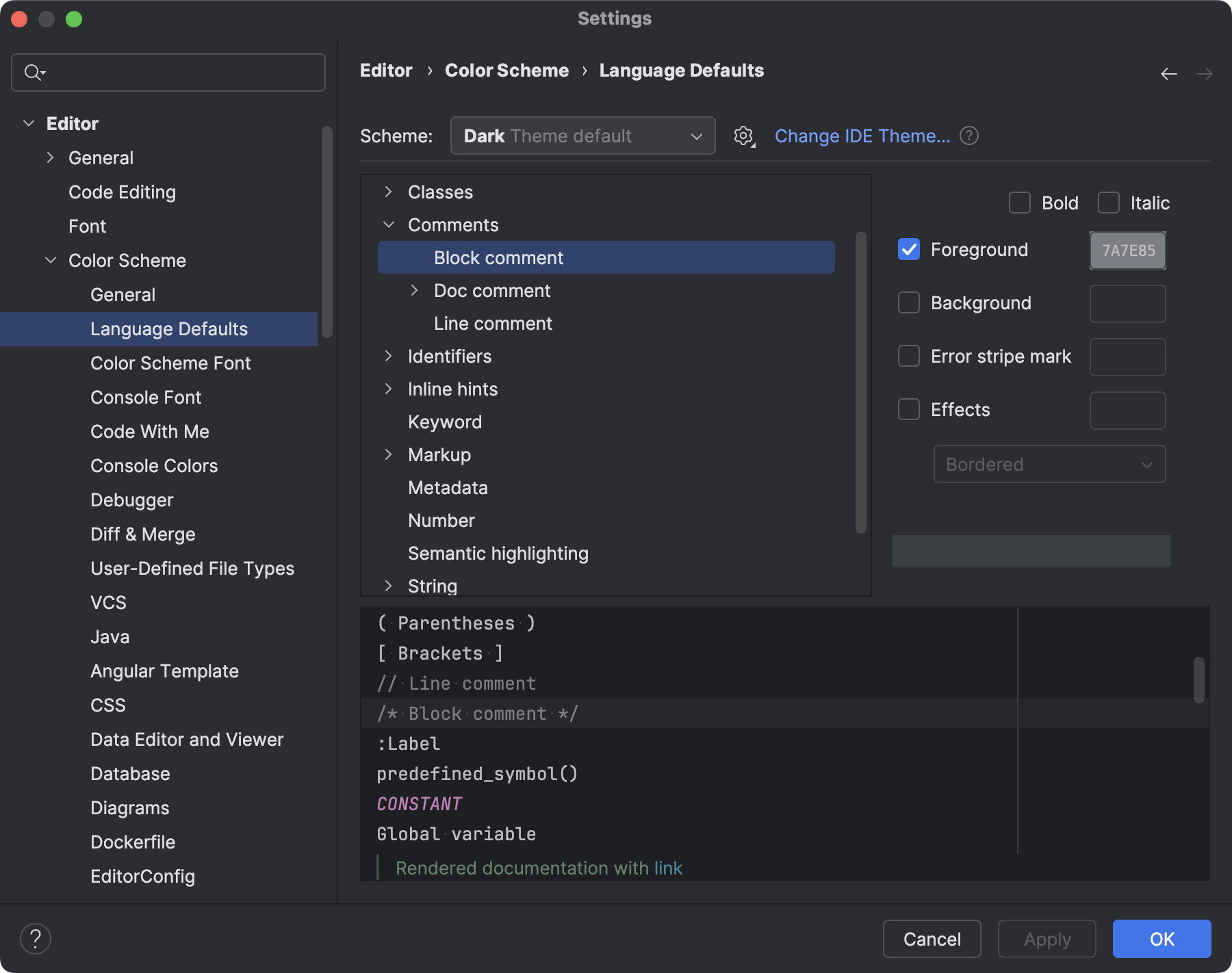Navigate forward using the right arrow icon
This screenshot has width=1232, height=973.
[1205, 73]
